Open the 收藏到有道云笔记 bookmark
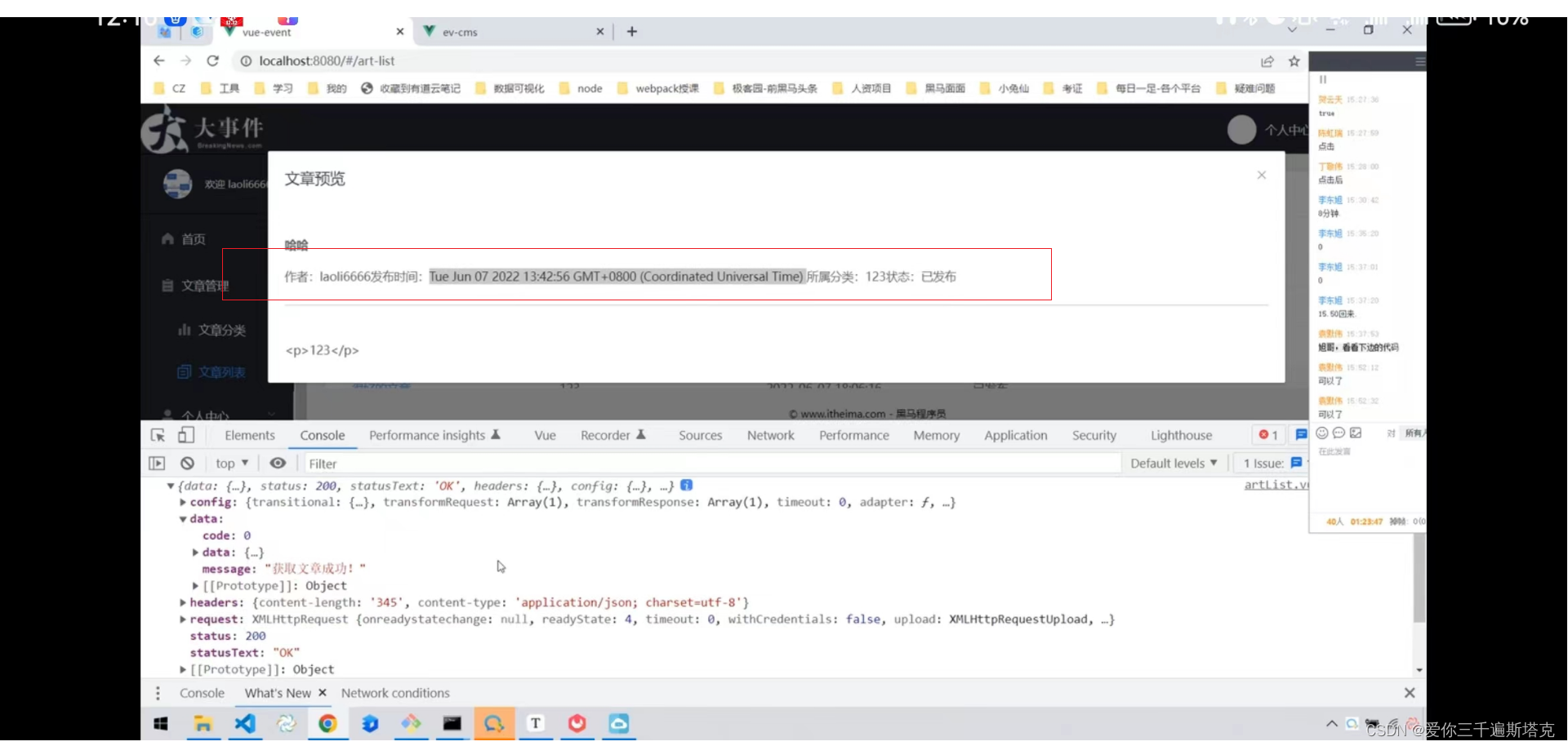Image resolution: width=1568 pixels, height=746 pixels. [411, 88]
